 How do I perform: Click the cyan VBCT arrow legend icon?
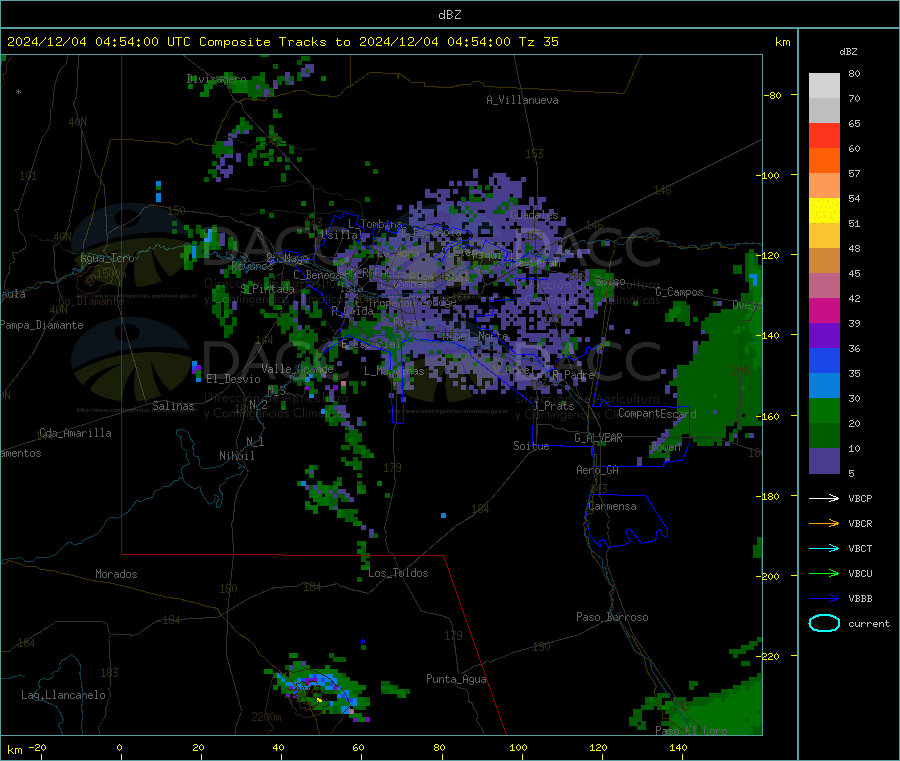click(x=824, y=548)
